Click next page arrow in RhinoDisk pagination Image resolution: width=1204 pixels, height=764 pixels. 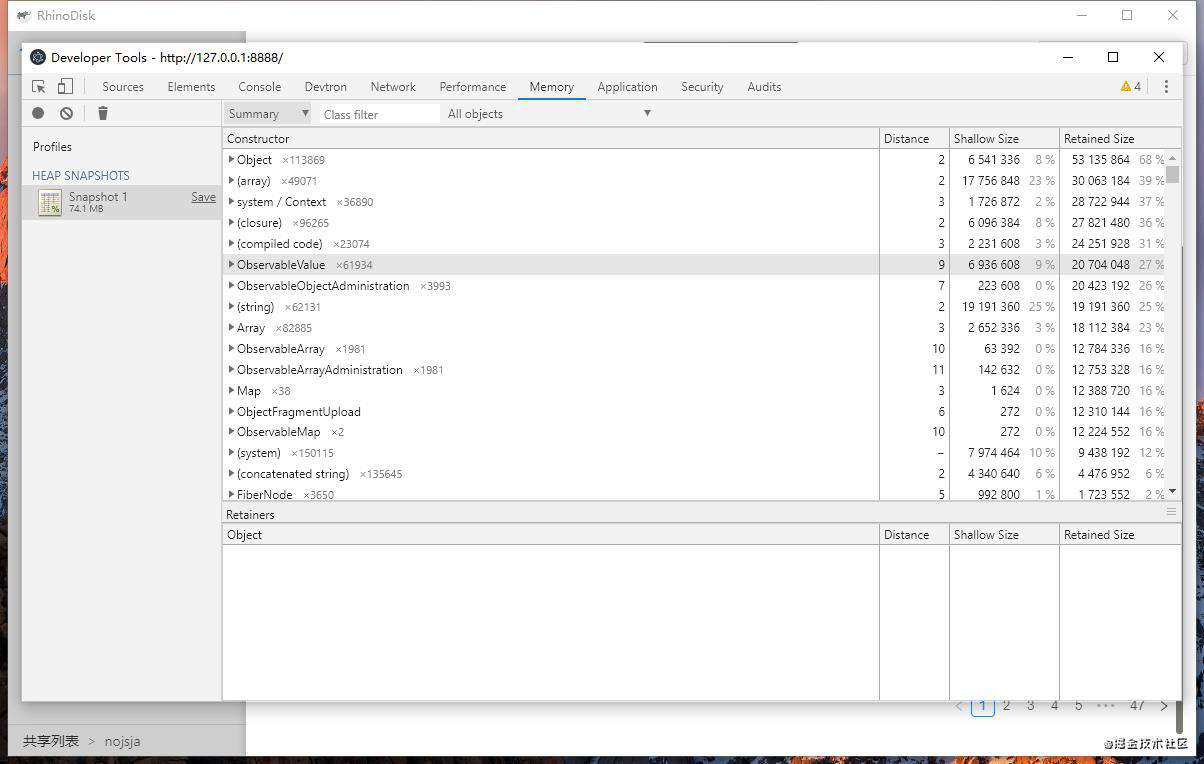point(1163,705)
